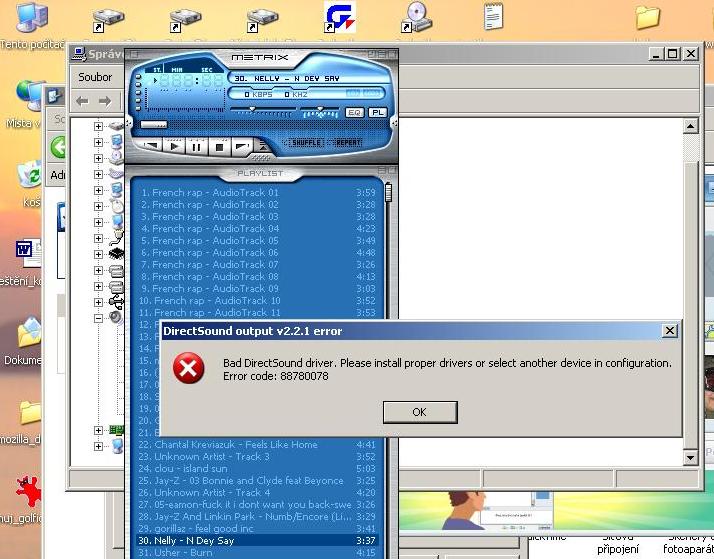Expand the green network card node
The image size is (714, 559).
pyautogui.click(x=98, y=430)
